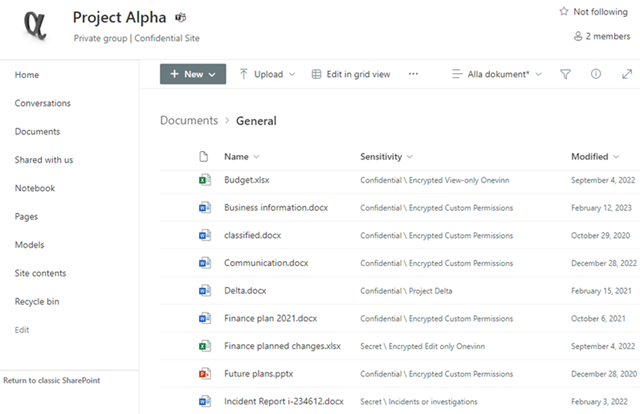Click the Project Alpha site logo
Viewport: 640px width, 414px height.
pyautogui.click(x=35, y=23)
